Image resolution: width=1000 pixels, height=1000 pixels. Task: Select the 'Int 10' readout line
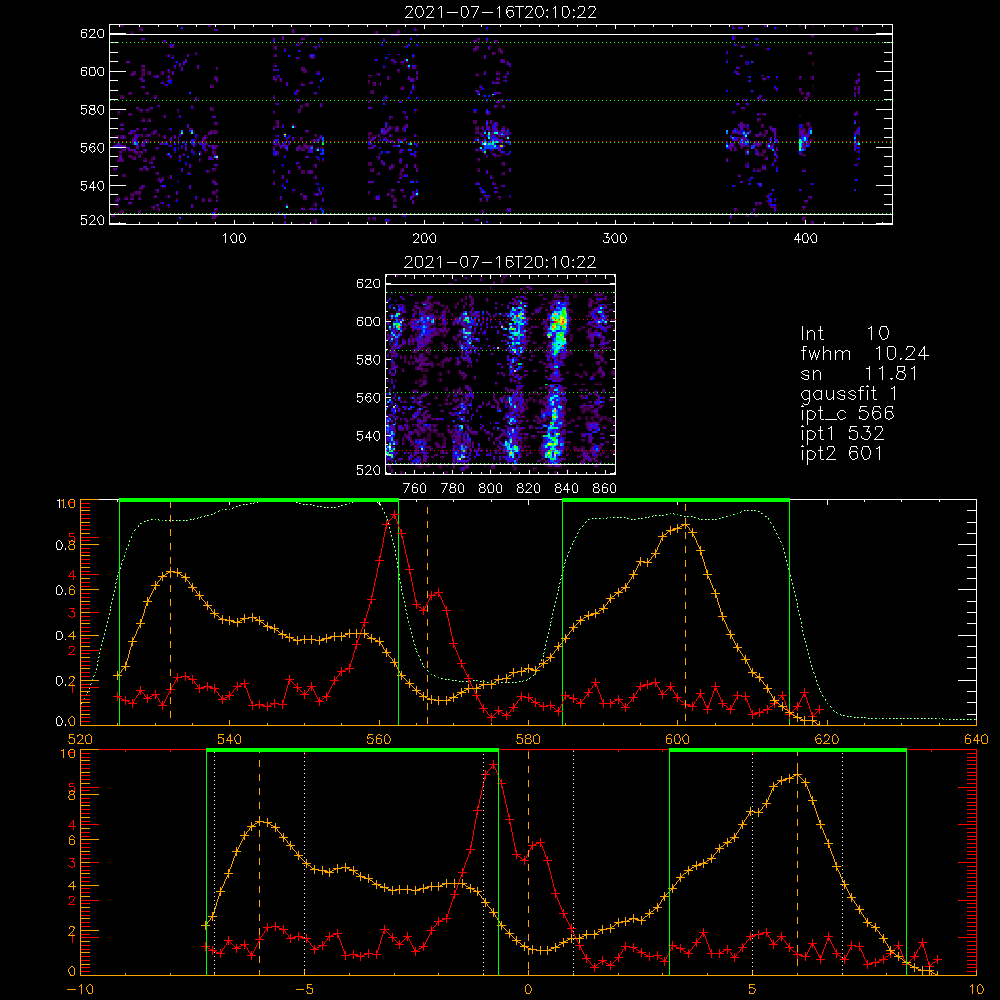(844, 333)
